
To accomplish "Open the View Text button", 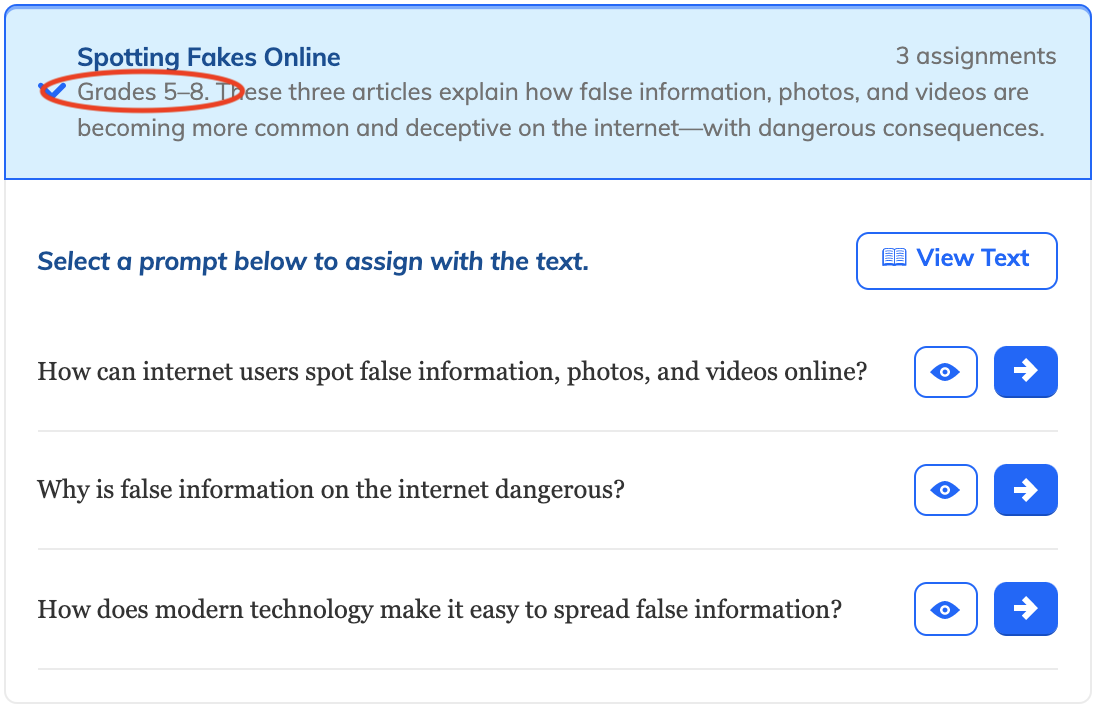I will (956, 261).
